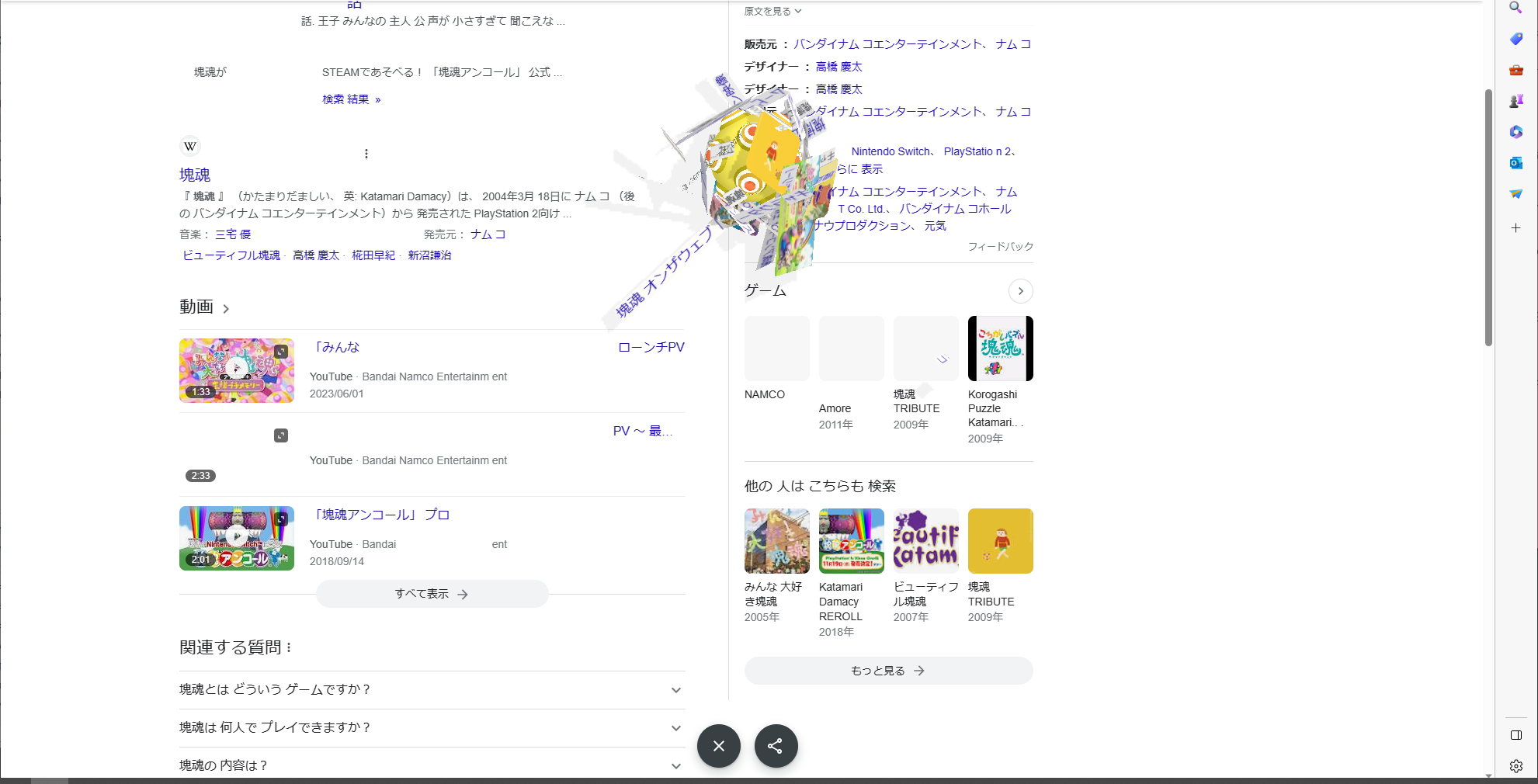Image resolution: width=1538 pixels, height=784 pixels.
Task: Open the 検索 結果 » link
Action: [x=352, y=99]
